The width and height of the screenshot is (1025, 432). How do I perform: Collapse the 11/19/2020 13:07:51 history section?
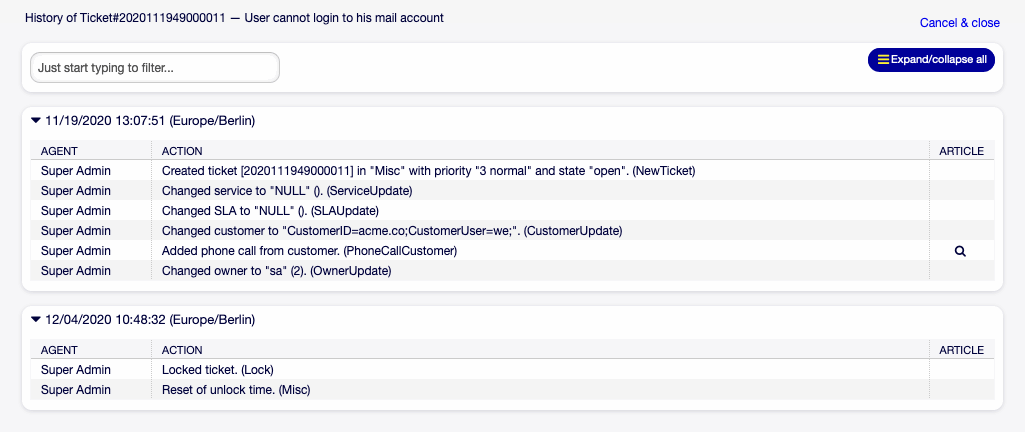pos(36,121)
